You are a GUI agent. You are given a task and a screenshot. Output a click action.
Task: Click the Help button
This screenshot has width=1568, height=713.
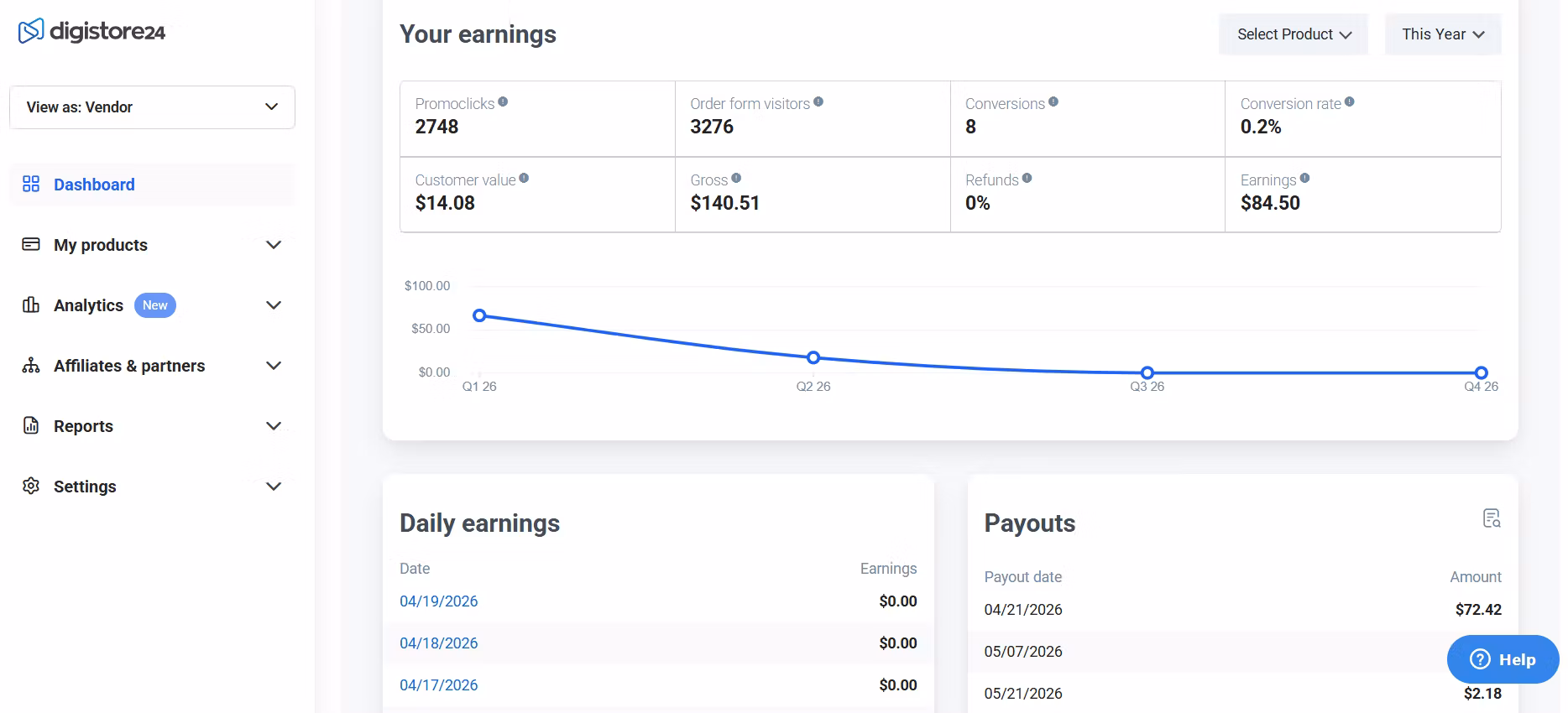click(1503, 659)
